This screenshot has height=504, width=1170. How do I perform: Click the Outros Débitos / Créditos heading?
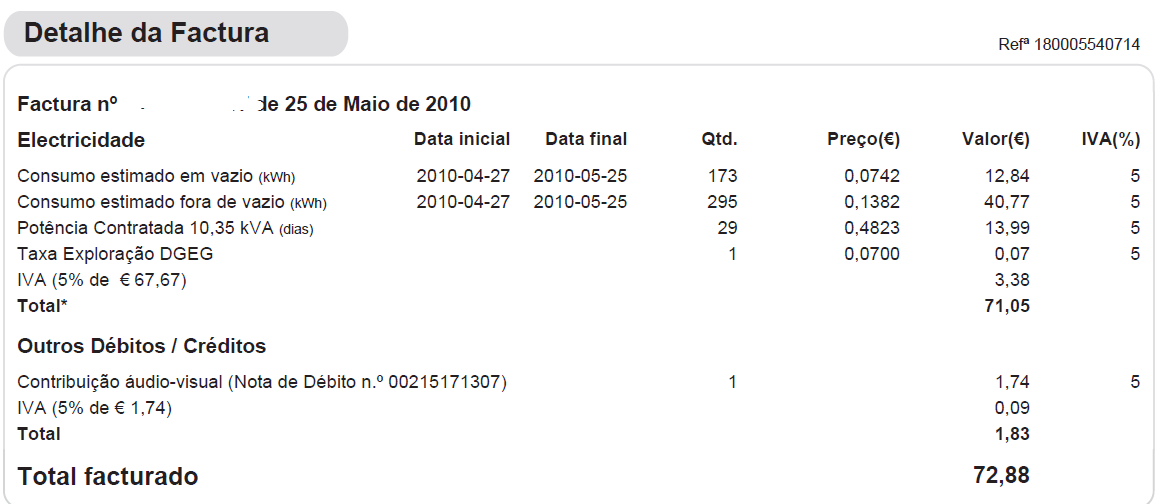(142, 346)
